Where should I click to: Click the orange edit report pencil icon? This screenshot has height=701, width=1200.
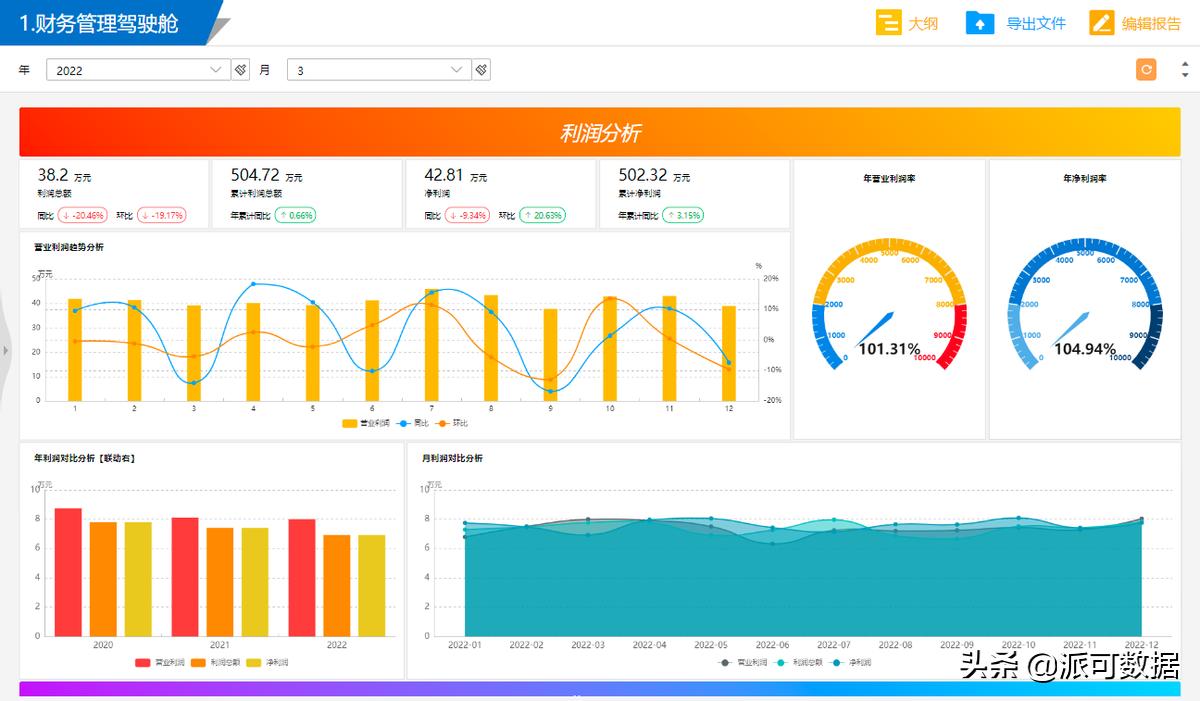pos(1101,23)
